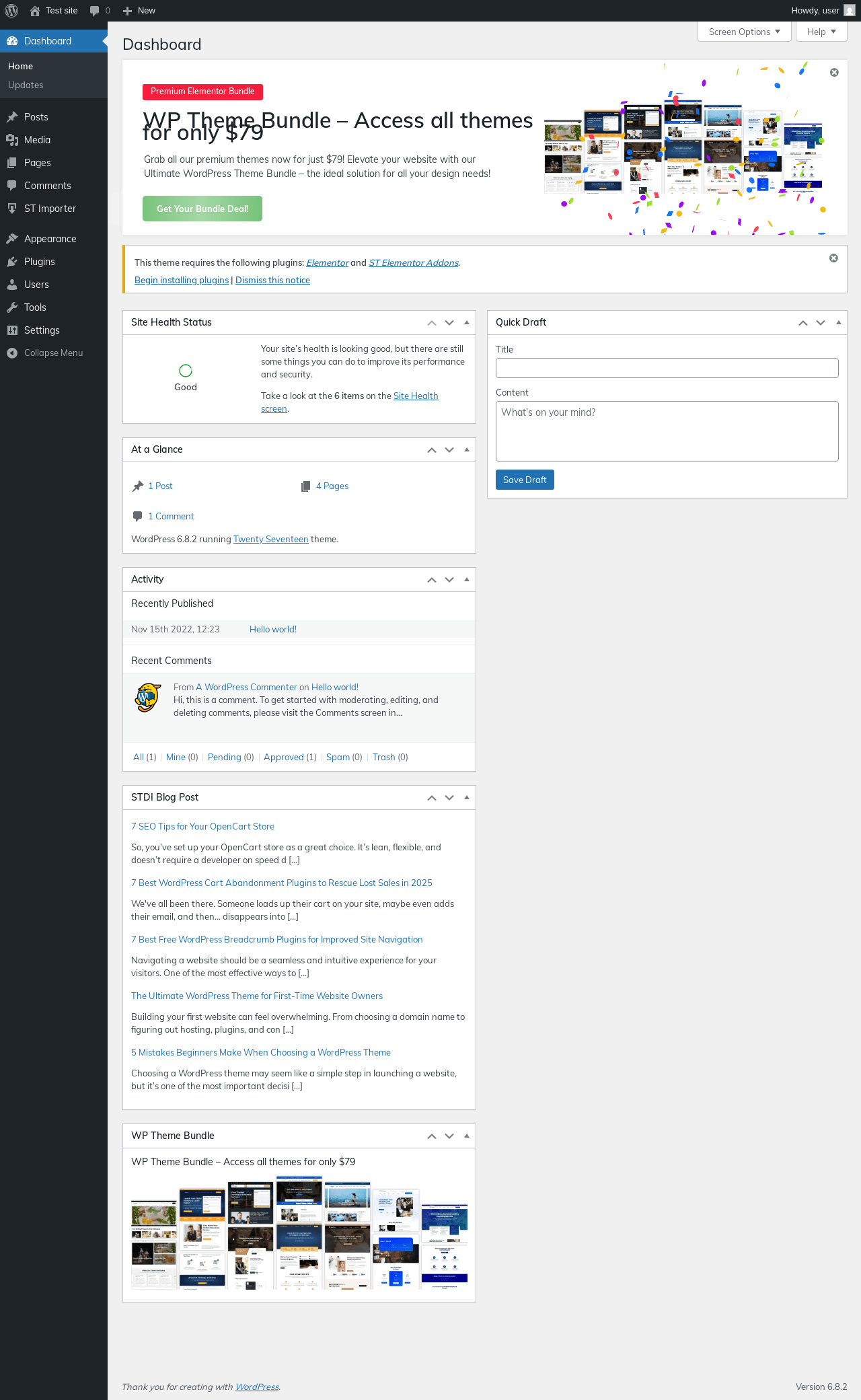The height and width of the screenshot is (1400, 861).
Task: Move the Activity panel down with chevron
Action: click(x=449, y=579)
